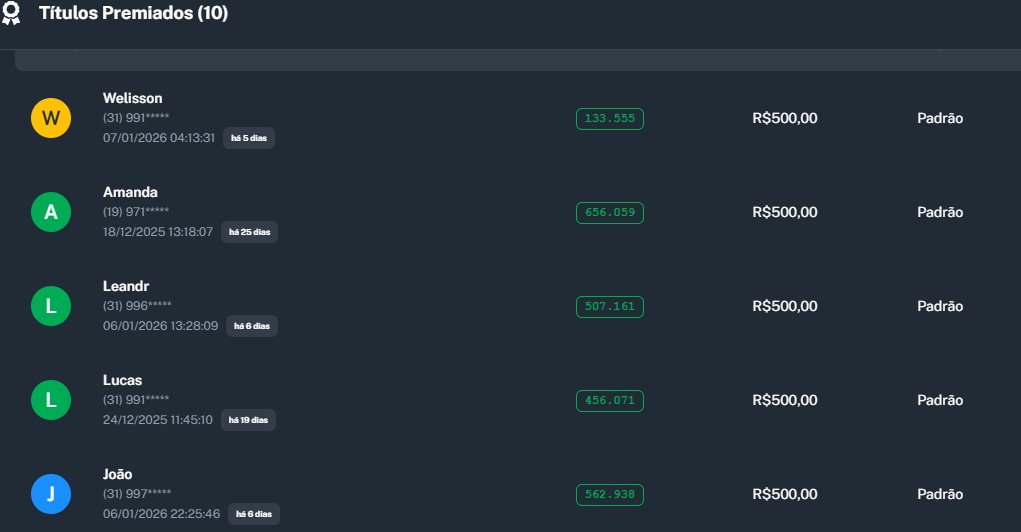Click the "há 25 dias" badge
1021x532 pixels.
click(x=249, y=232)
